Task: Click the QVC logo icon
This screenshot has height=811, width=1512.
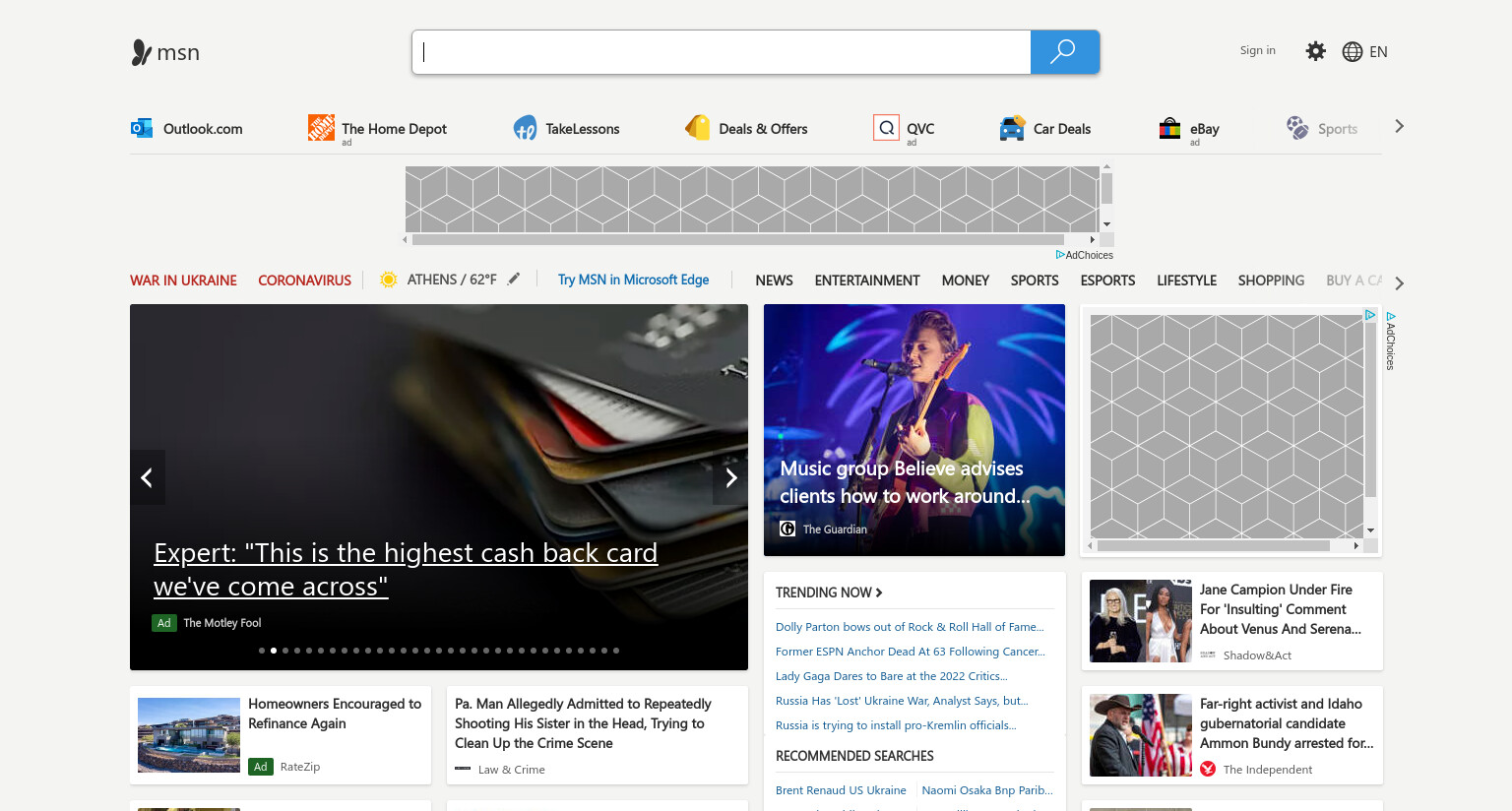Action: 886,128
